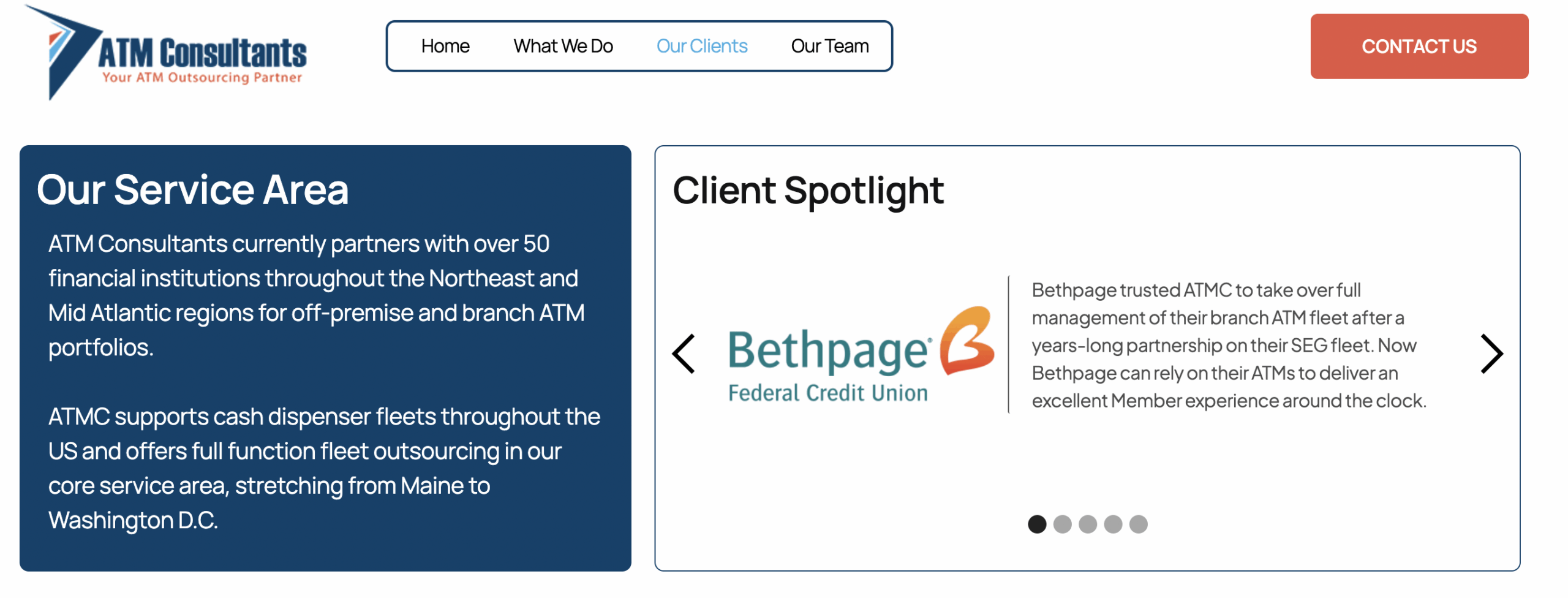Jump to the last carousel dot

point(1138,524)
